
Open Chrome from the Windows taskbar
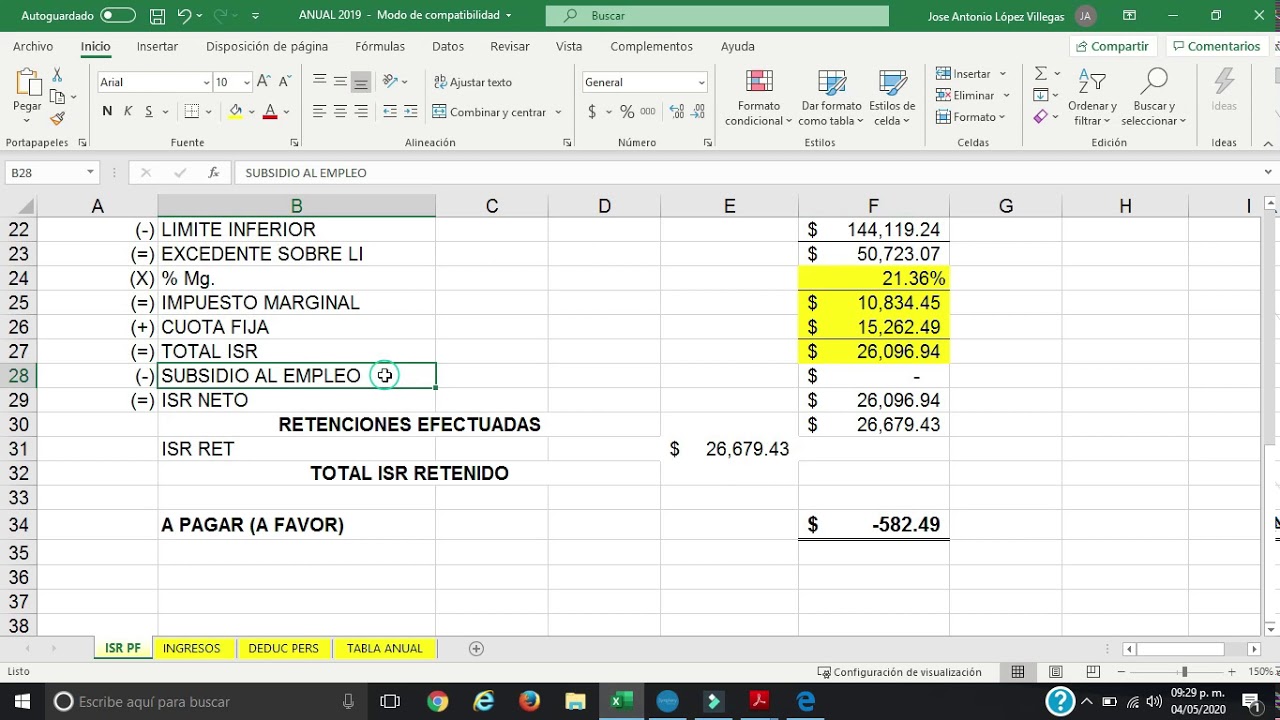coord(437,701)
